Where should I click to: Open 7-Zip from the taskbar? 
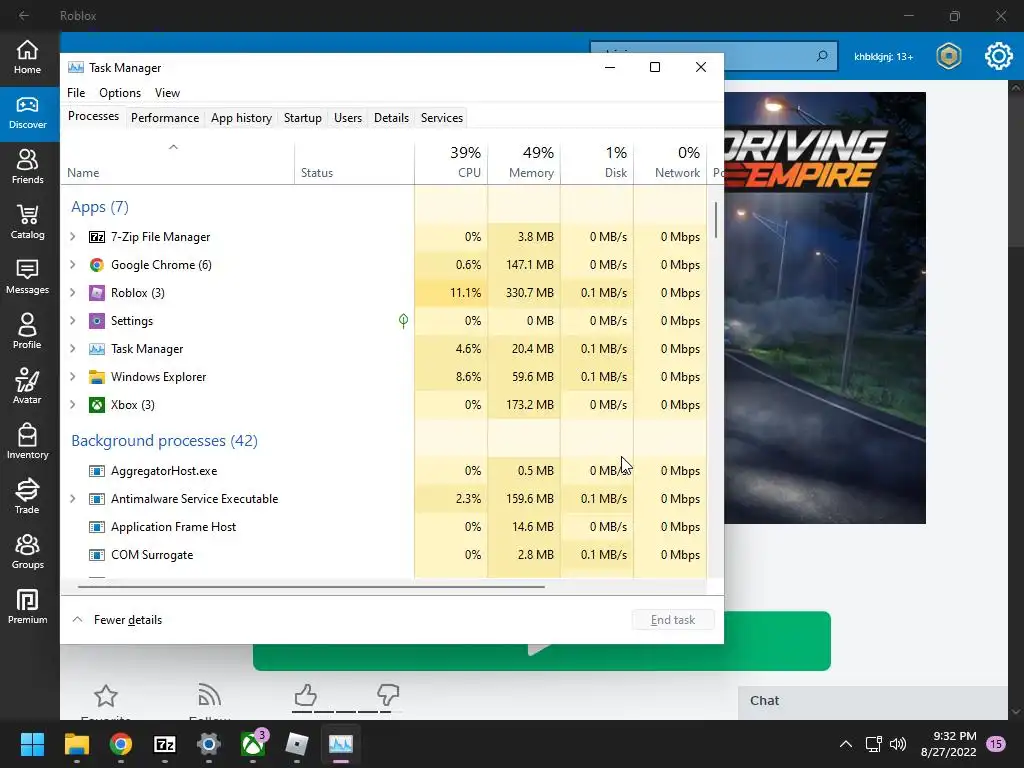pyautogui.click(x=165, y=744)
